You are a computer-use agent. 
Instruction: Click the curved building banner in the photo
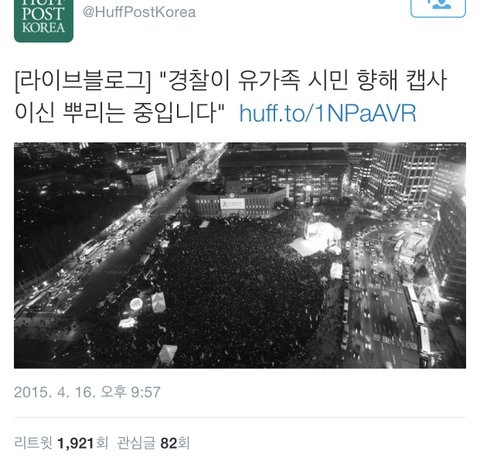click(233, 203)
